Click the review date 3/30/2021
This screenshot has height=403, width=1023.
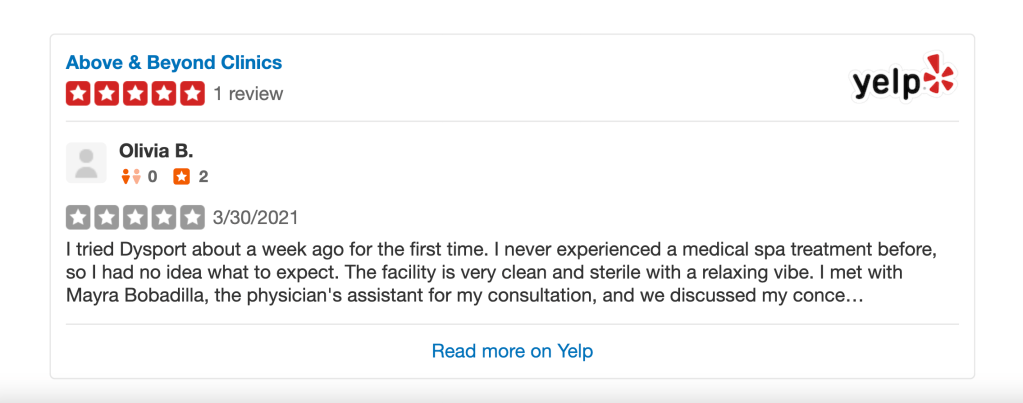[x=255, y=217]
